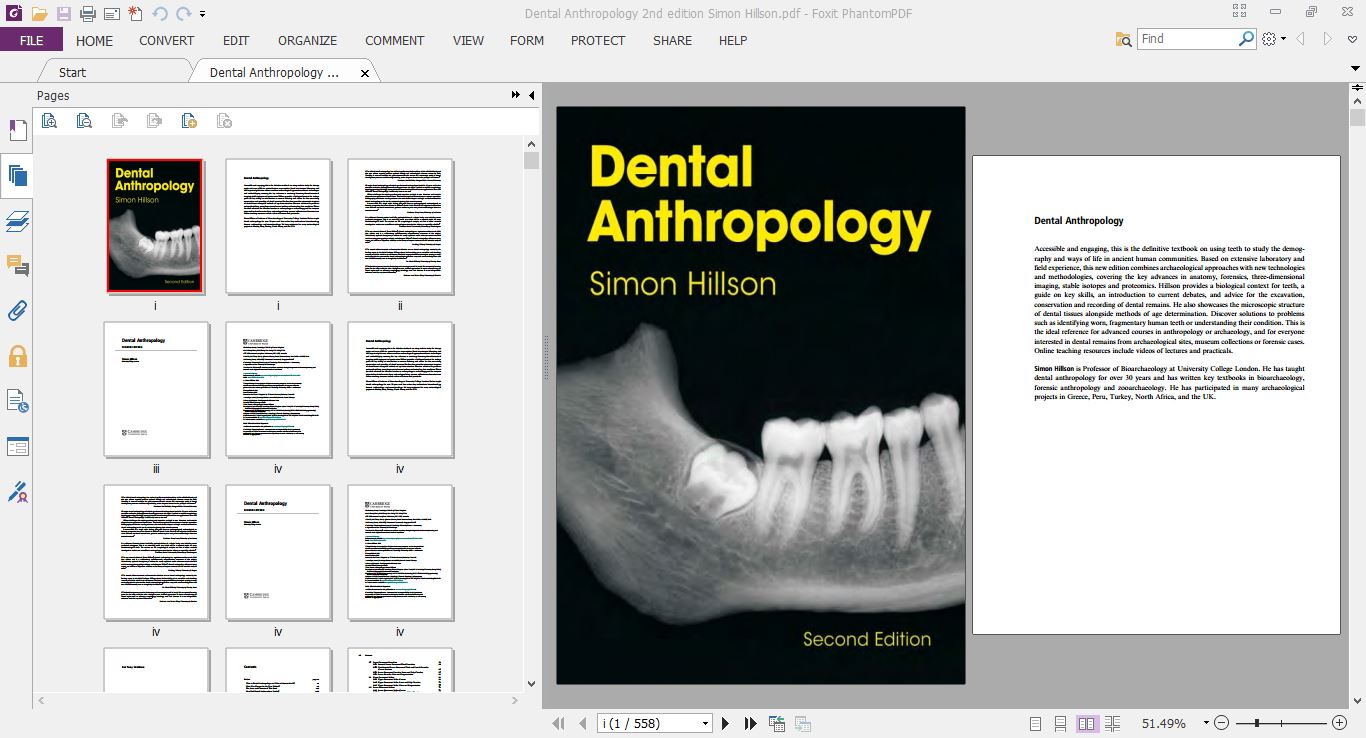This screenshot has width=1366, height=738.
Task: Open the dropdown arrow beside the gear icon
Action: point(1283,39)
